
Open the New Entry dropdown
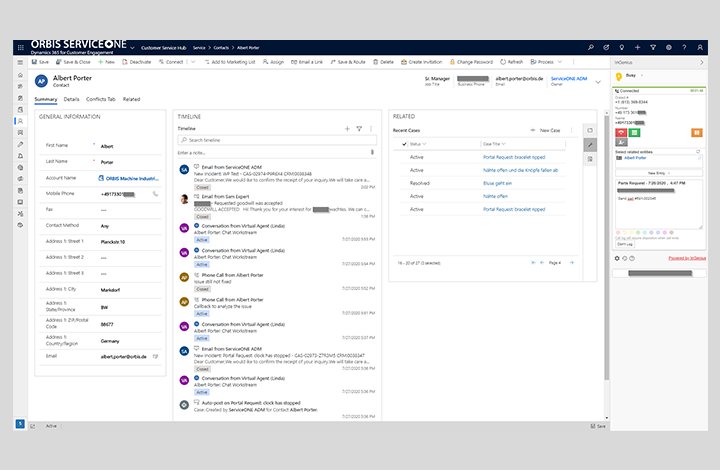[x=658, y=173]
